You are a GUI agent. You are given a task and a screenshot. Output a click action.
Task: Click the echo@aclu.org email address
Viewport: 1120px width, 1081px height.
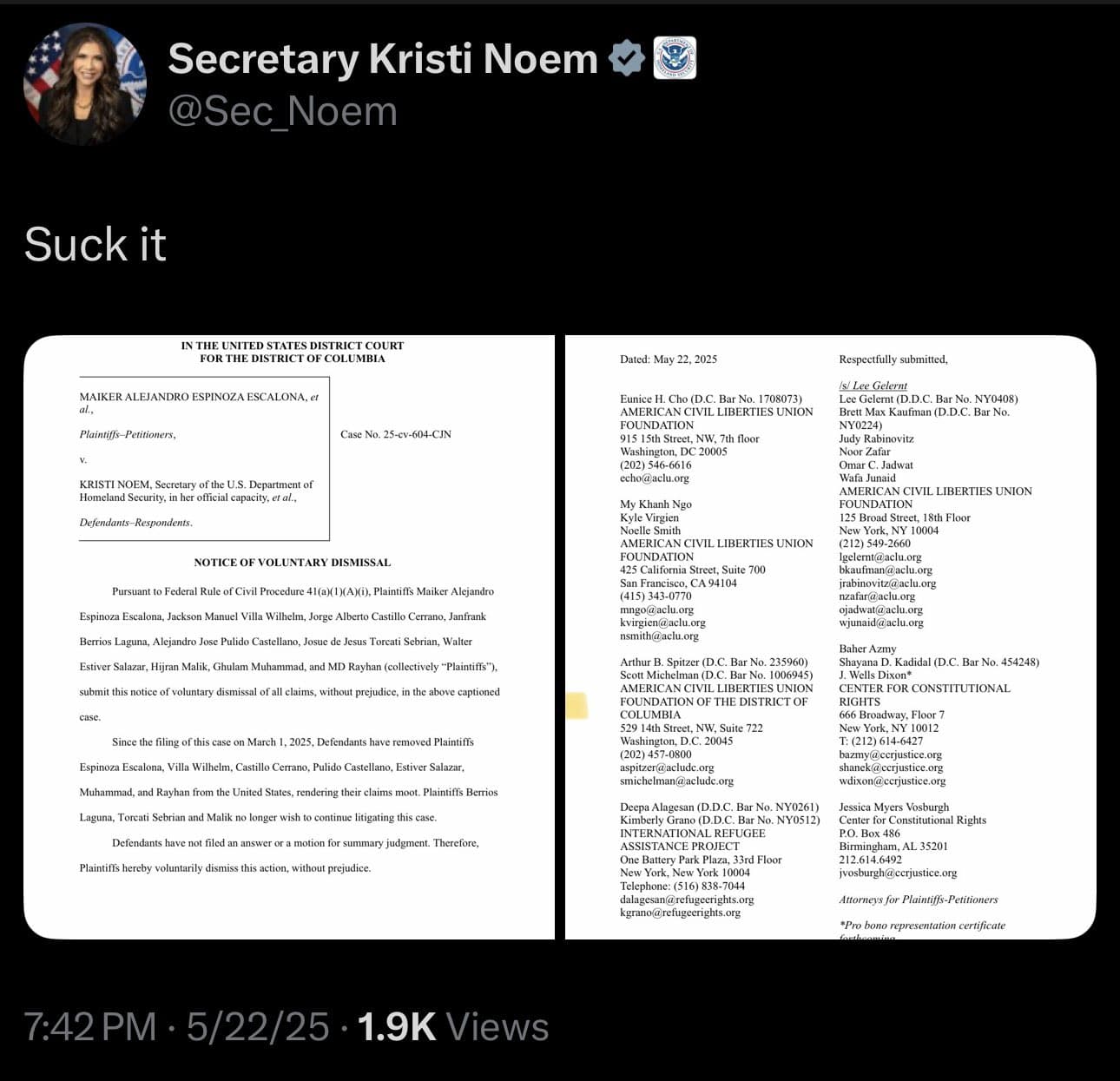tap(655, 478)
